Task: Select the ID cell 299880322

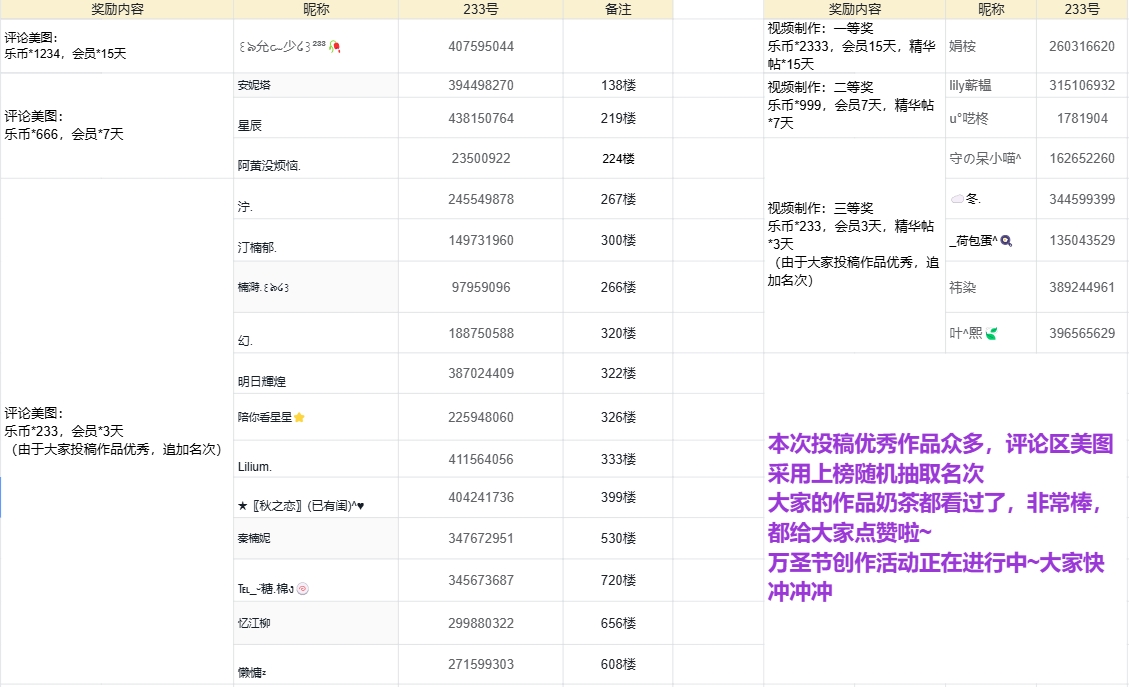Action: click(481, 623)
